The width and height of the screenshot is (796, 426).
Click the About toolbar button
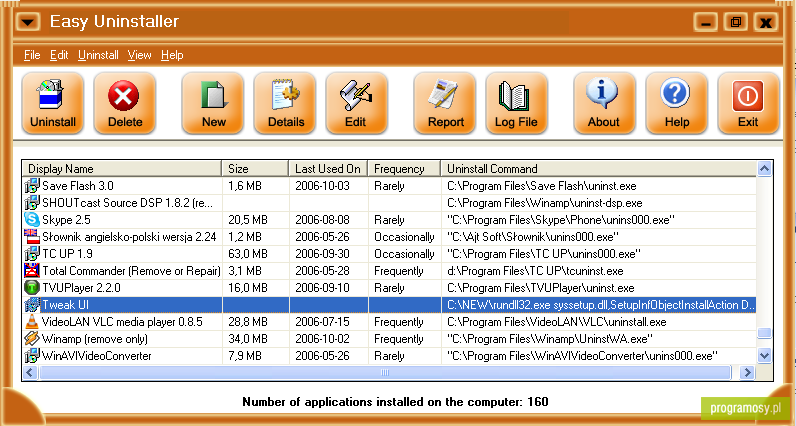coord(604,103)
